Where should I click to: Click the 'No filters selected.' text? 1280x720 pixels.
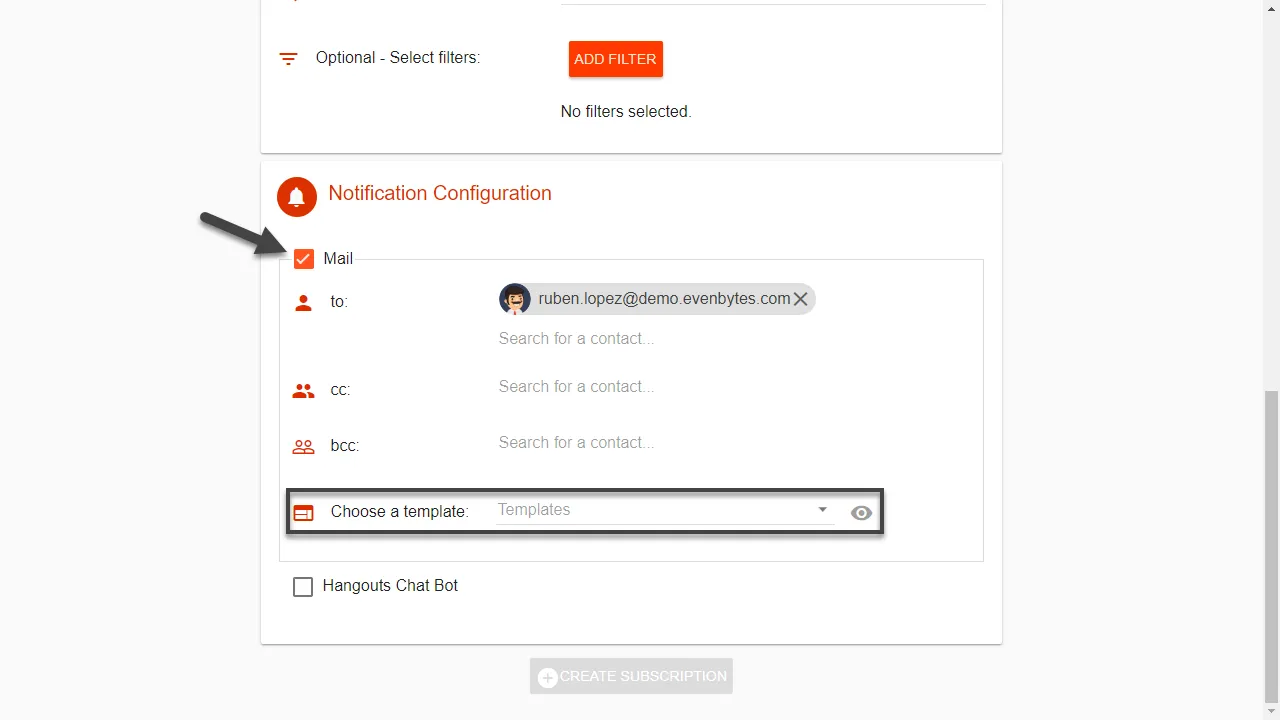click(x=626, y=112)
